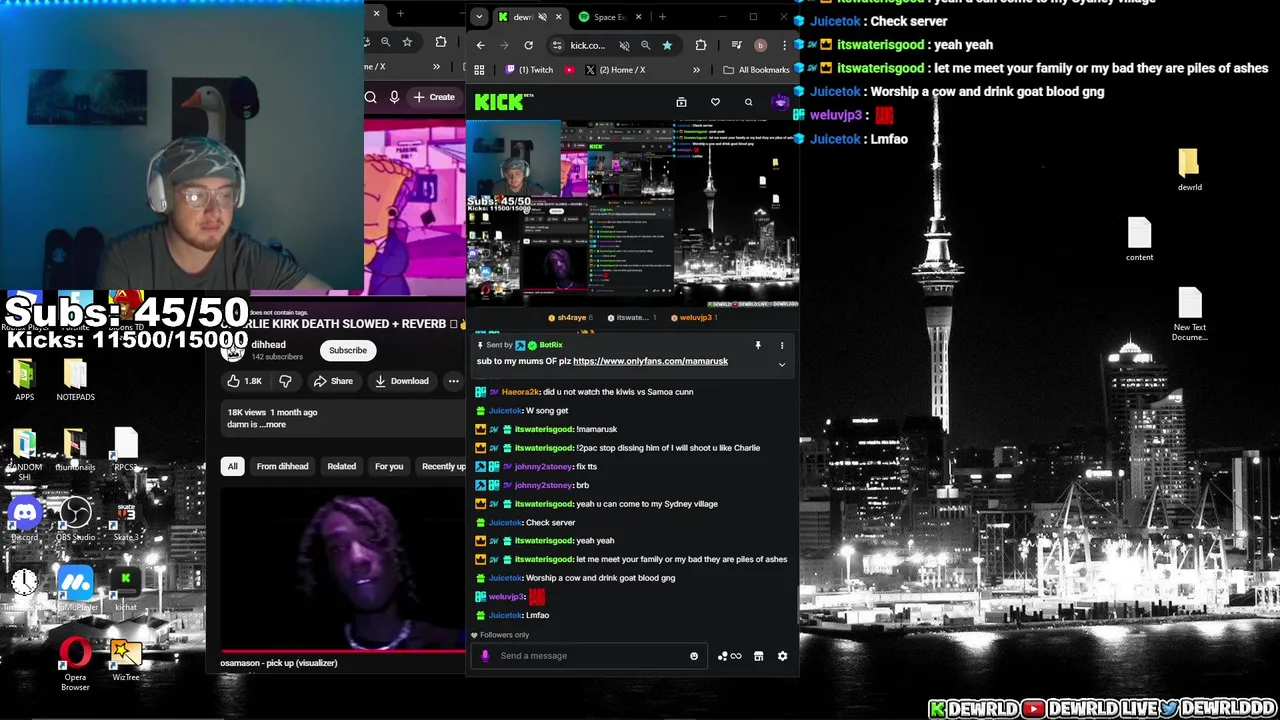Open the tab search dropdown arrow
This screenshot has width=1280, height=720.
click(479, 17)
